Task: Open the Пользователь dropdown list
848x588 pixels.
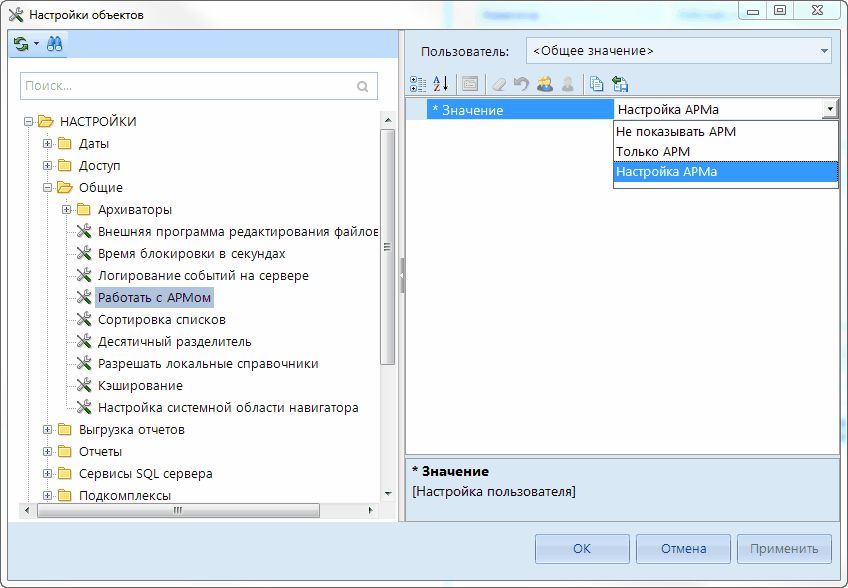Action: [x=824, y=50]
